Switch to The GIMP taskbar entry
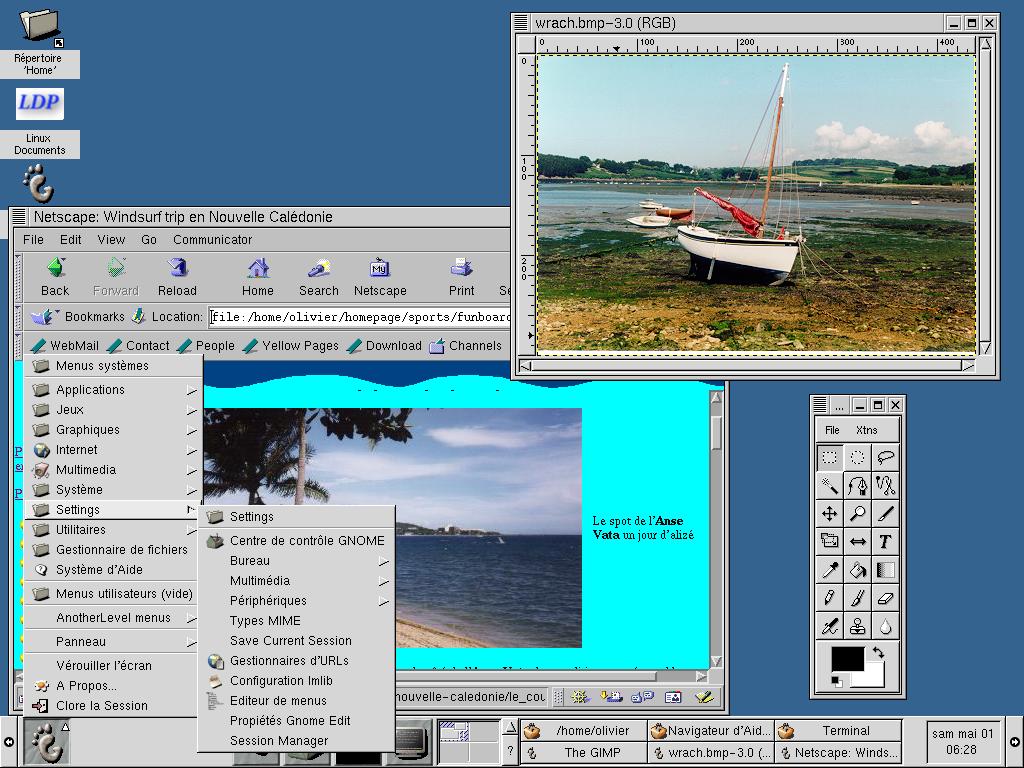Viewport: 1024px width, 768px height. [583, 753]
